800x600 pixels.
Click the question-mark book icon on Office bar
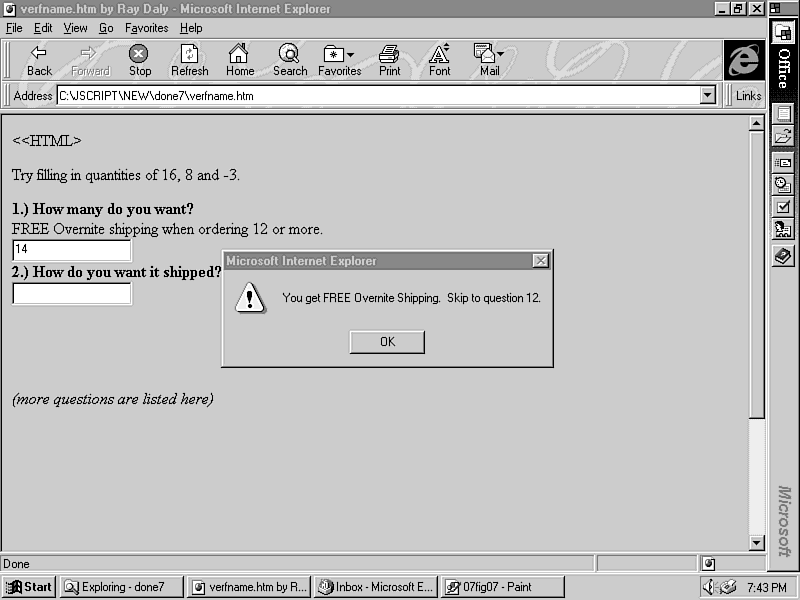[783, 256]
